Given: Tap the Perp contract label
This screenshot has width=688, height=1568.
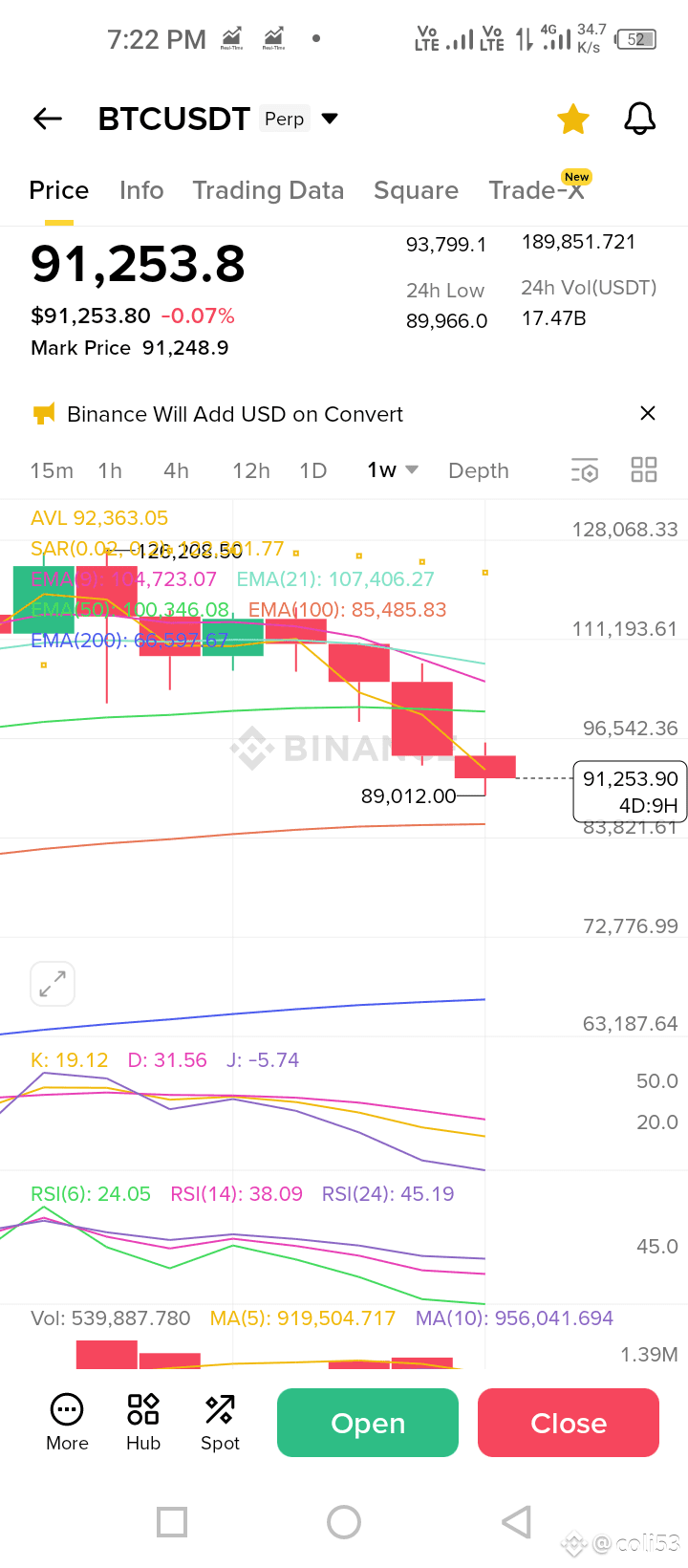Looking at the screenshot, I should click(285, 119).
